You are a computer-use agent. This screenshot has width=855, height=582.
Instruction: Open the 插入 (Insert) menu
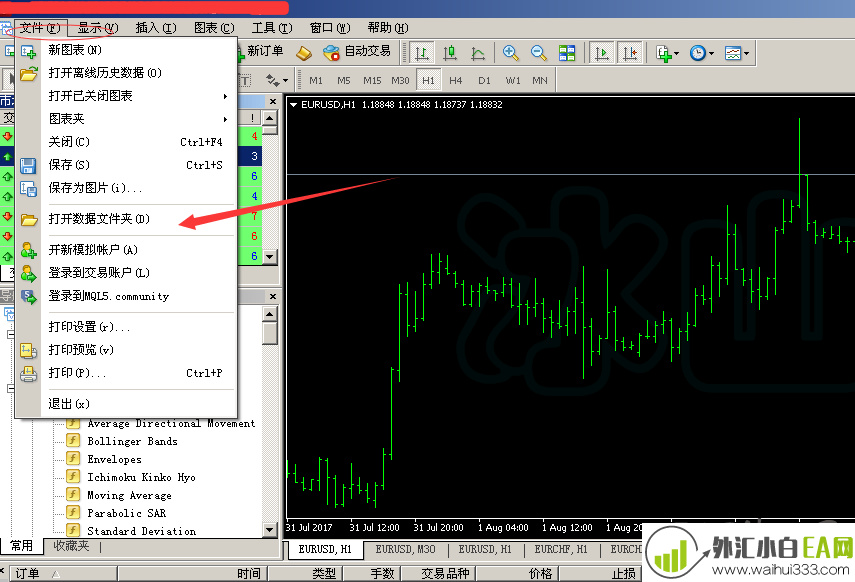click(x=156, y=28)
